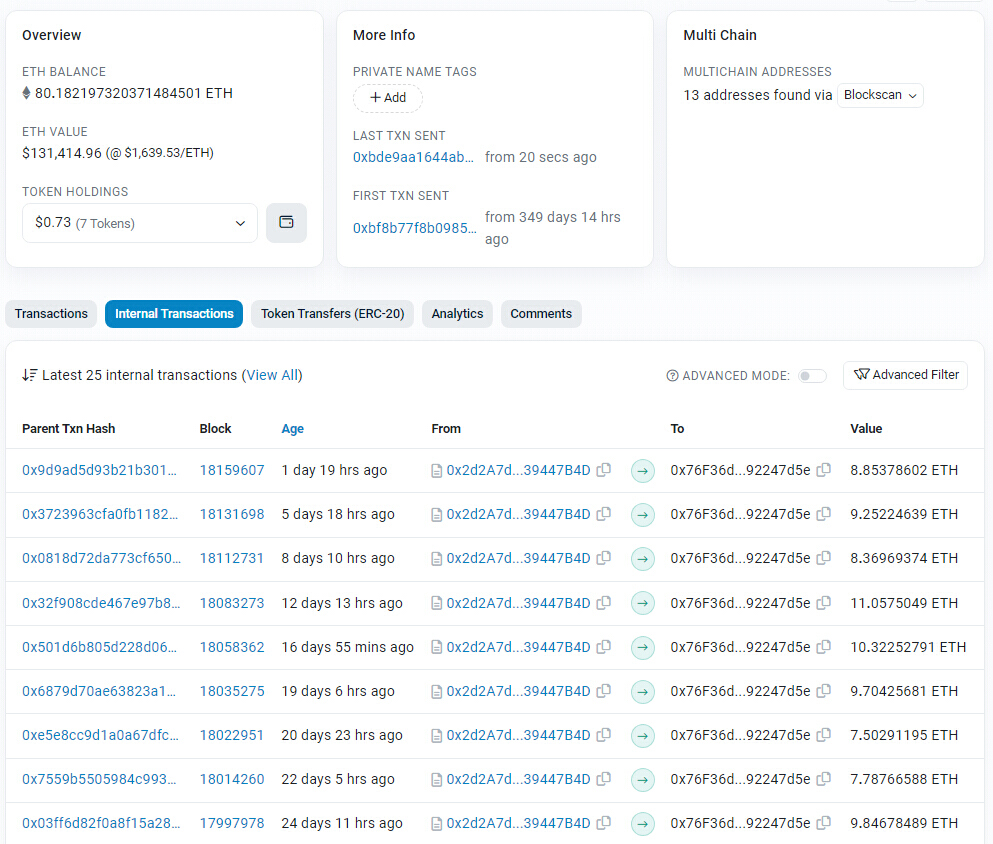Click the green arrow on block 18131698 row
This screenshot has width=993, height=844.
coord(643,514)
